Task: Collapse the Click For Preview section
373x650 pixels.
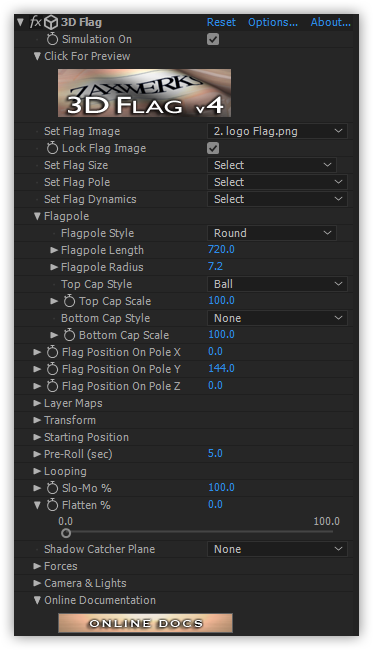Action: (x=37, y=56)
